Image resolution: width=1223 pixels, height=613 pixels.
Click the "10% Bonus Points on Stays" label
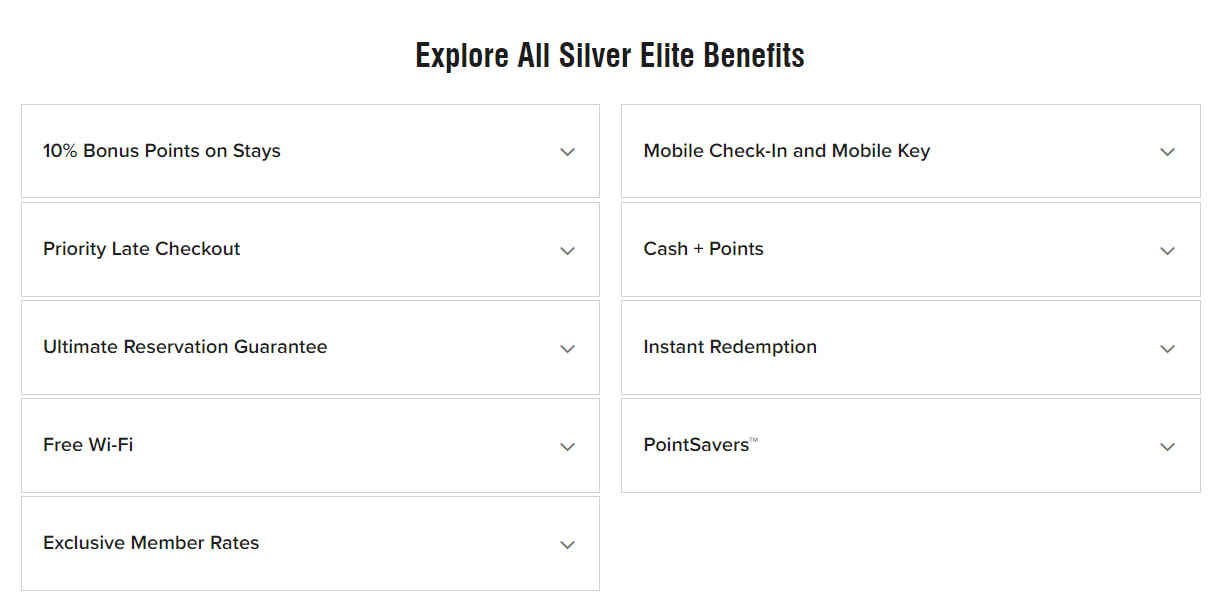click(x=162, y=151)
